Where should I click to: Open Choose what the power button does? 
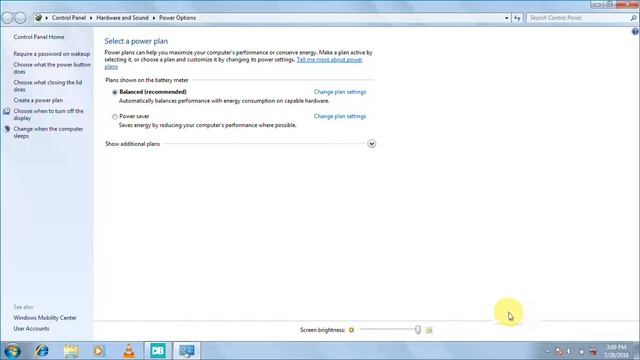pos(52,68)
